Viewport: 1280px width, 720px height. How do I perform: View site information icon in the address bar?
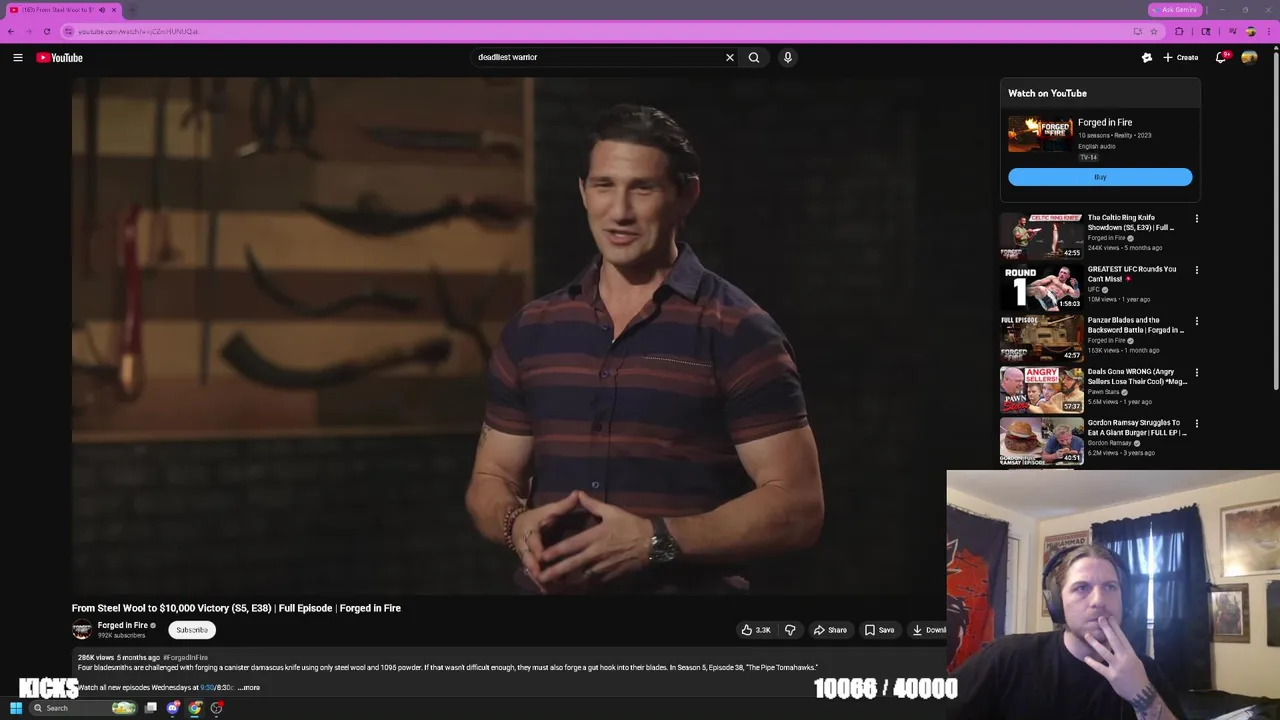tap(68, 32)
